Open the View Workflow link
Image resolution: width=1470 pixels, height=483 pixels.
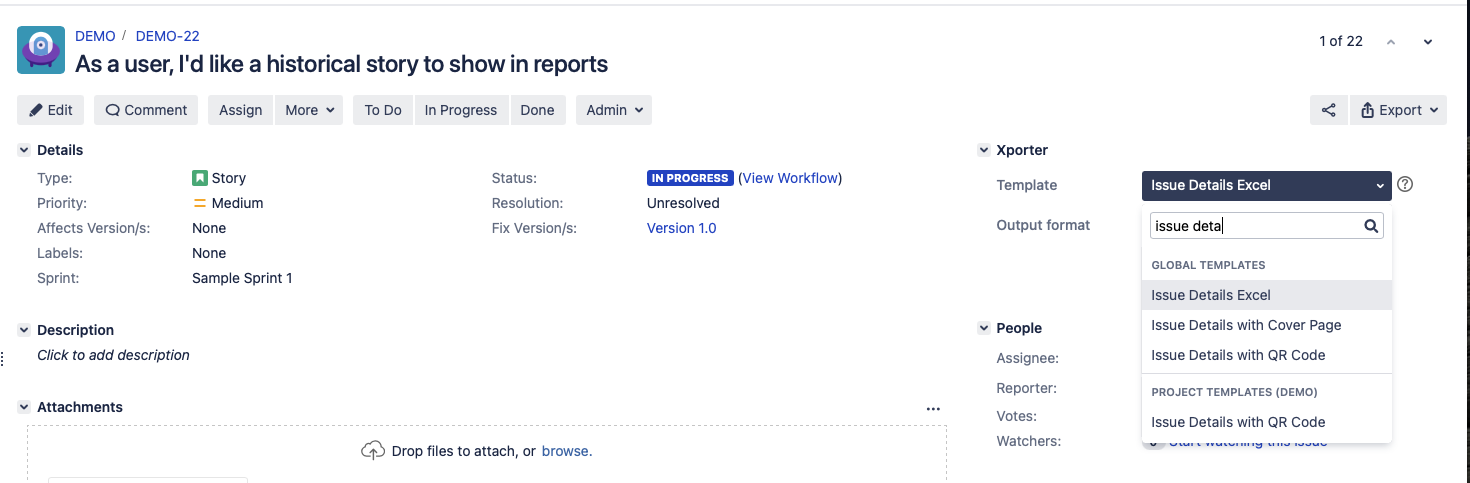789,178
